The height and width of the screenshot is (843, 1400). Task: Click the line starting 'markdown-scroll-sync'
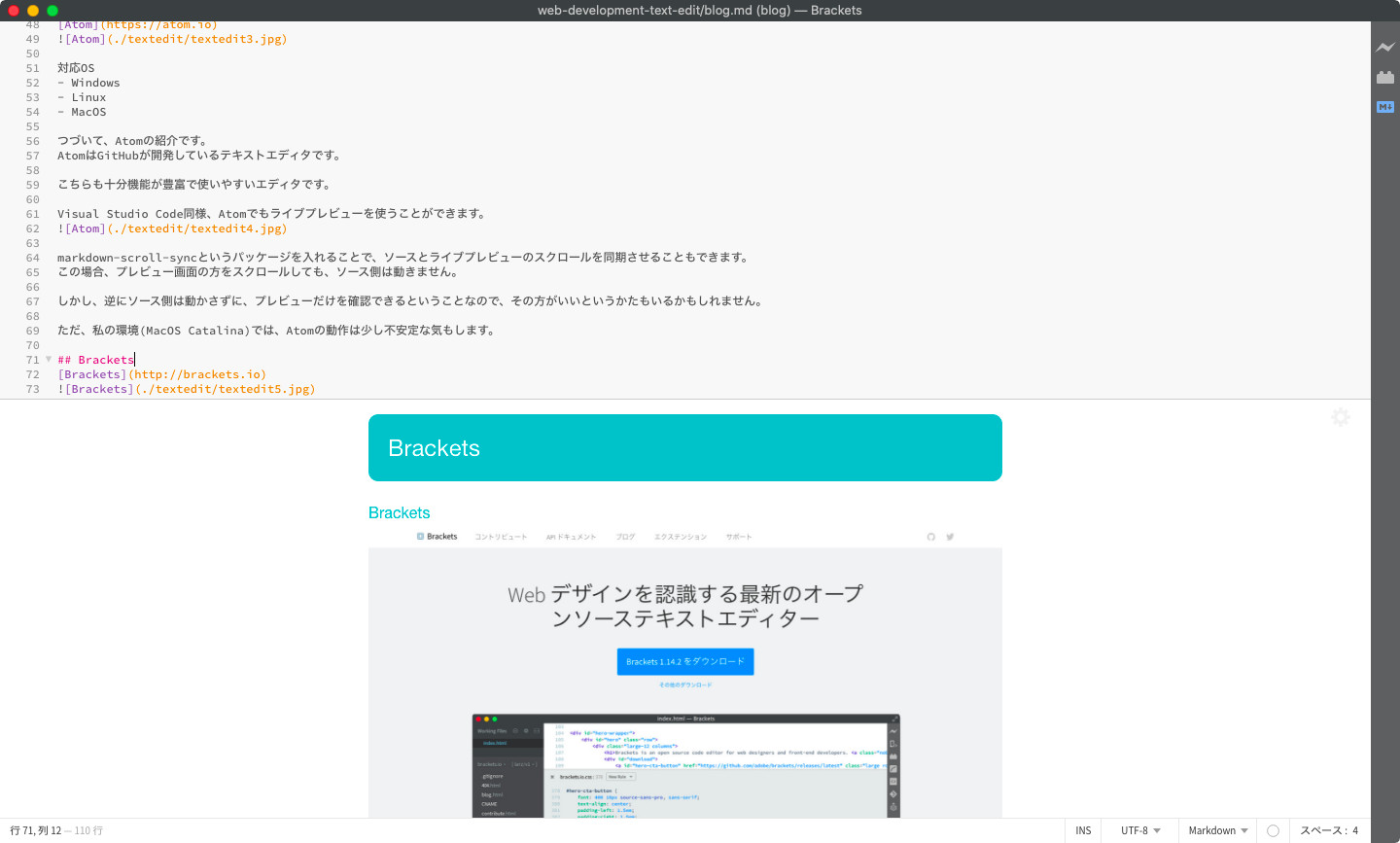(x=404, y=258)
